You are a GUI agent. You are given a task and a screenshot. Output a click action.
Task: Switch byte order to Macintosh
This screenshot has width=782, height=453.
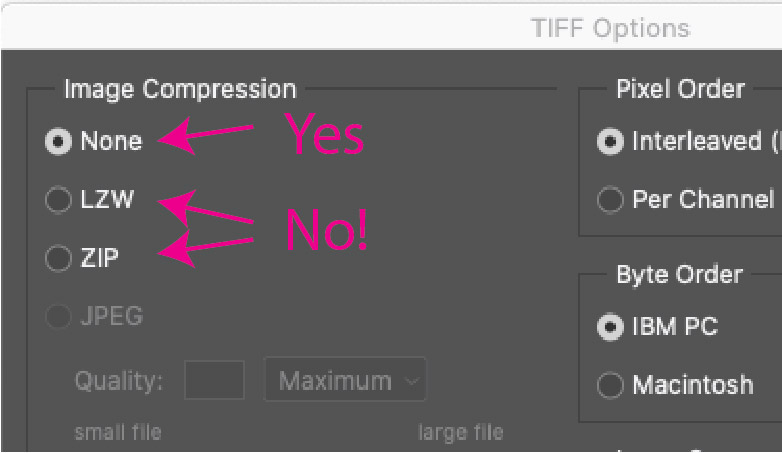pyautogui.click(x=610, y=384)
